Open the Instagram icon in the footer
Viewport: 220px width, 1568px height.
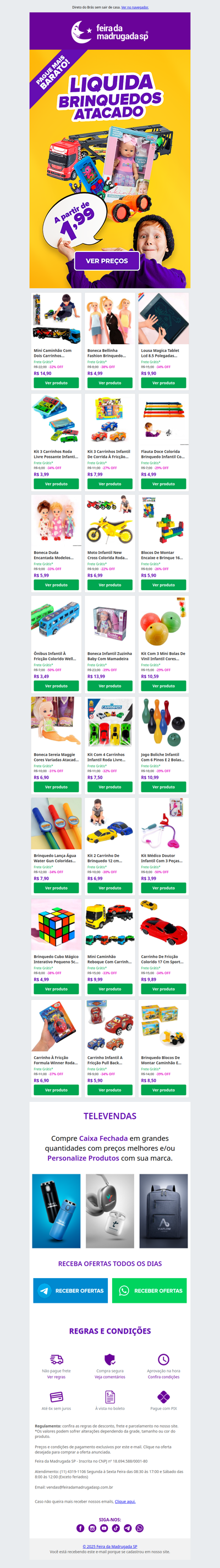[92, 1528]
